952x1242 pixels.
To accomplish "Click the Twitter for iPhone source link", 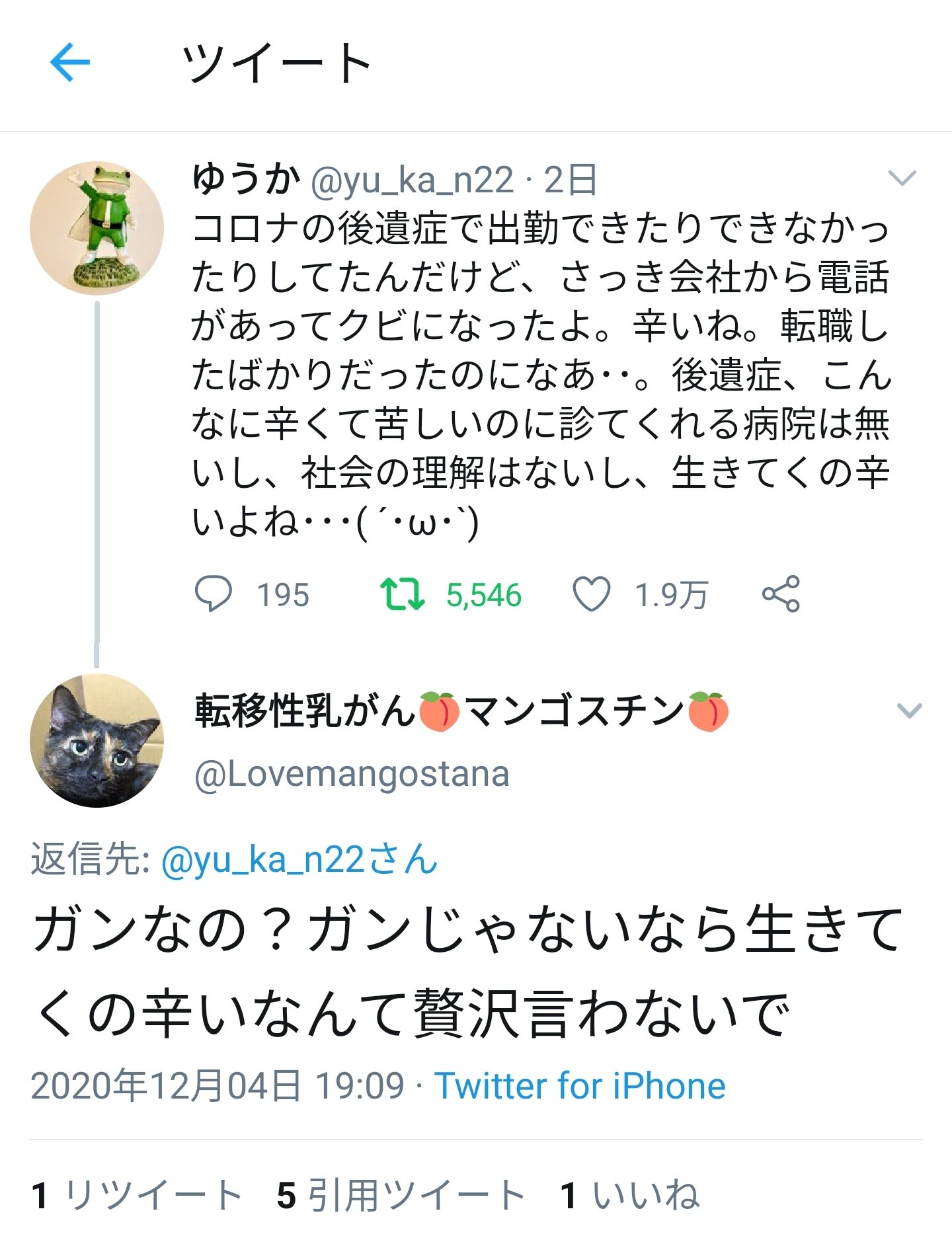I will coord(580,1085).
